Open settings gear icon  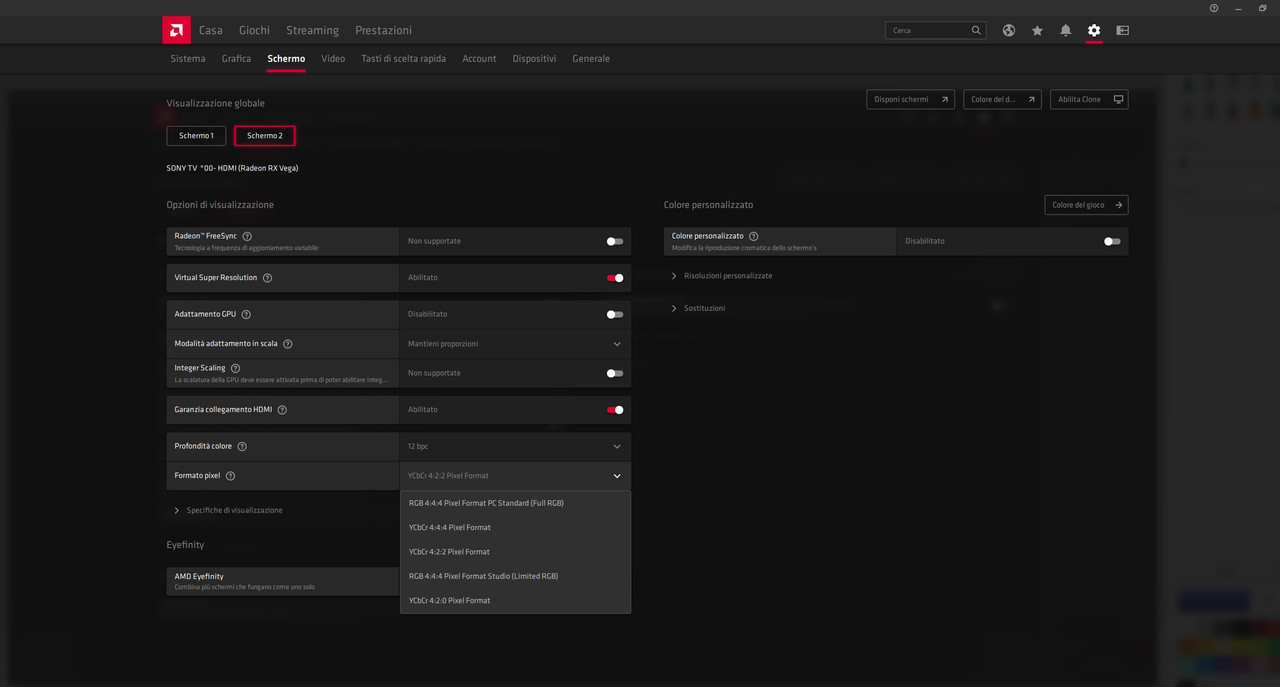coord(1094,30)
